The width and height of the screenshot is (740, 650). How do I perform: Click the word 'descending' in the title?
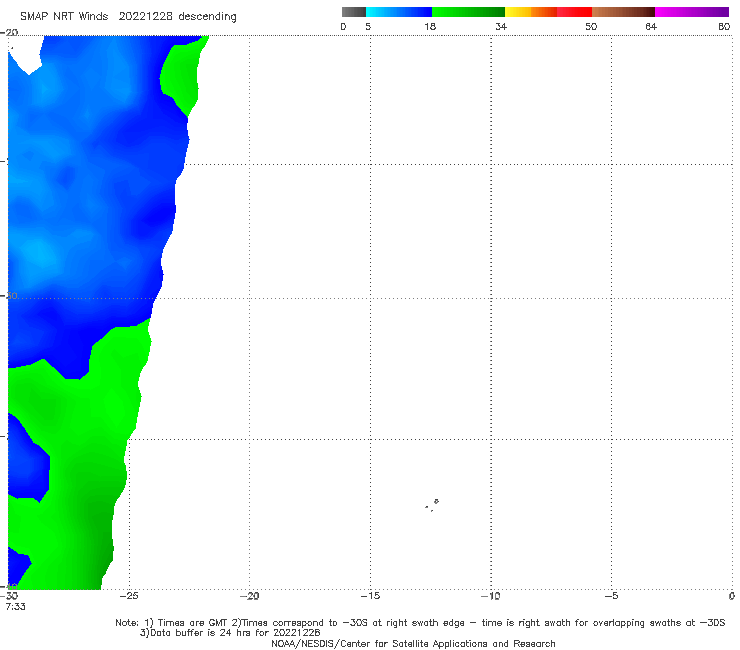point(207,17)
